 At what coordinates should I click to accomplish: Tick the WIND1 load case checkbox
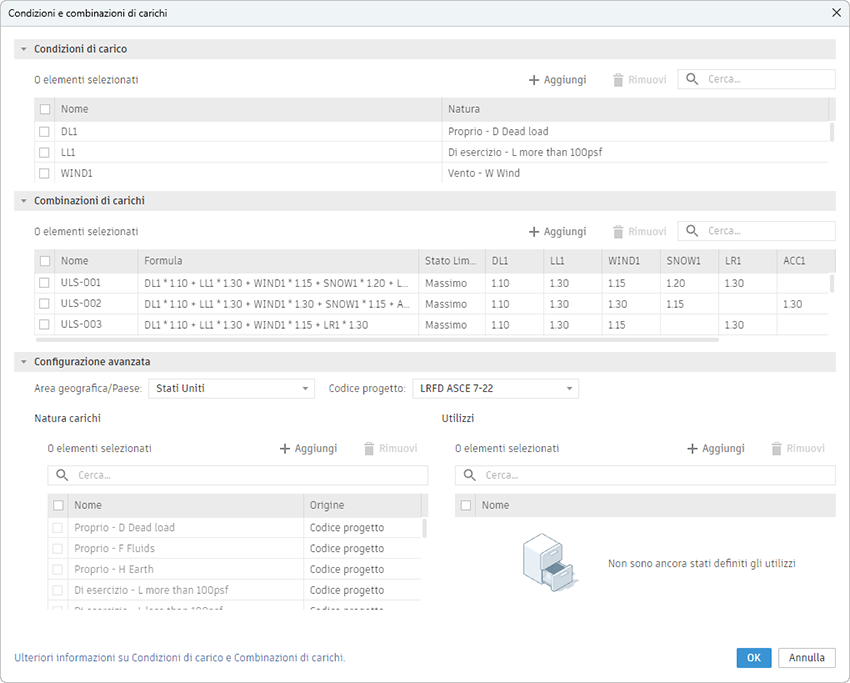44,173
